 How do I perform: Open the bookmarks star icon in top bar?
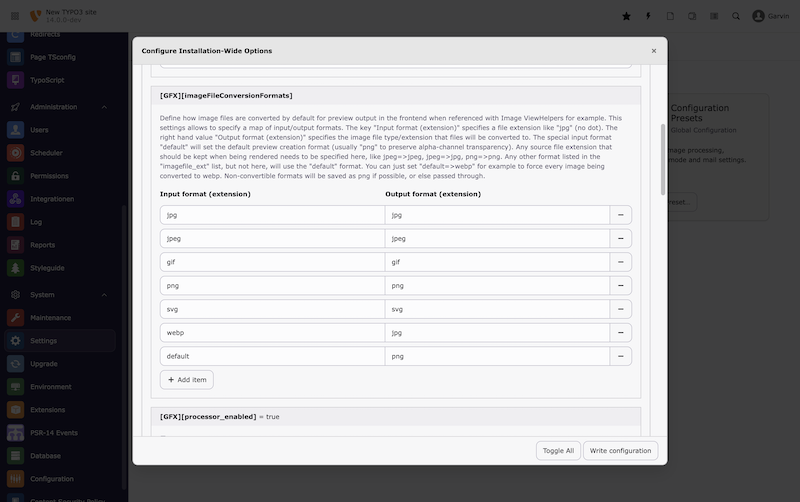pyautogui.click(x=626, y=16)
